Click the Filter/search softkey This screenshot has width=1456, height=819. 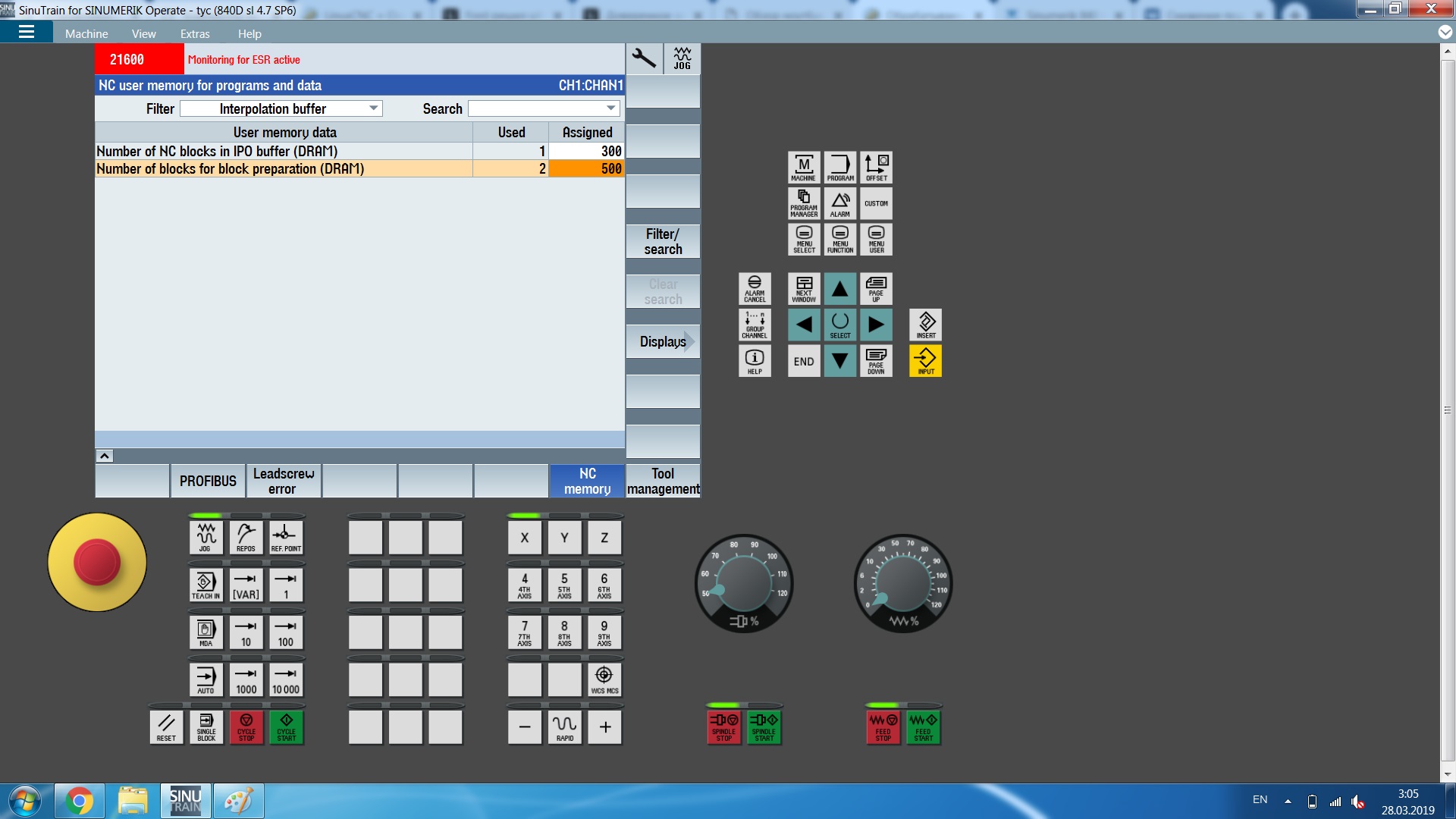coord(662,241)
